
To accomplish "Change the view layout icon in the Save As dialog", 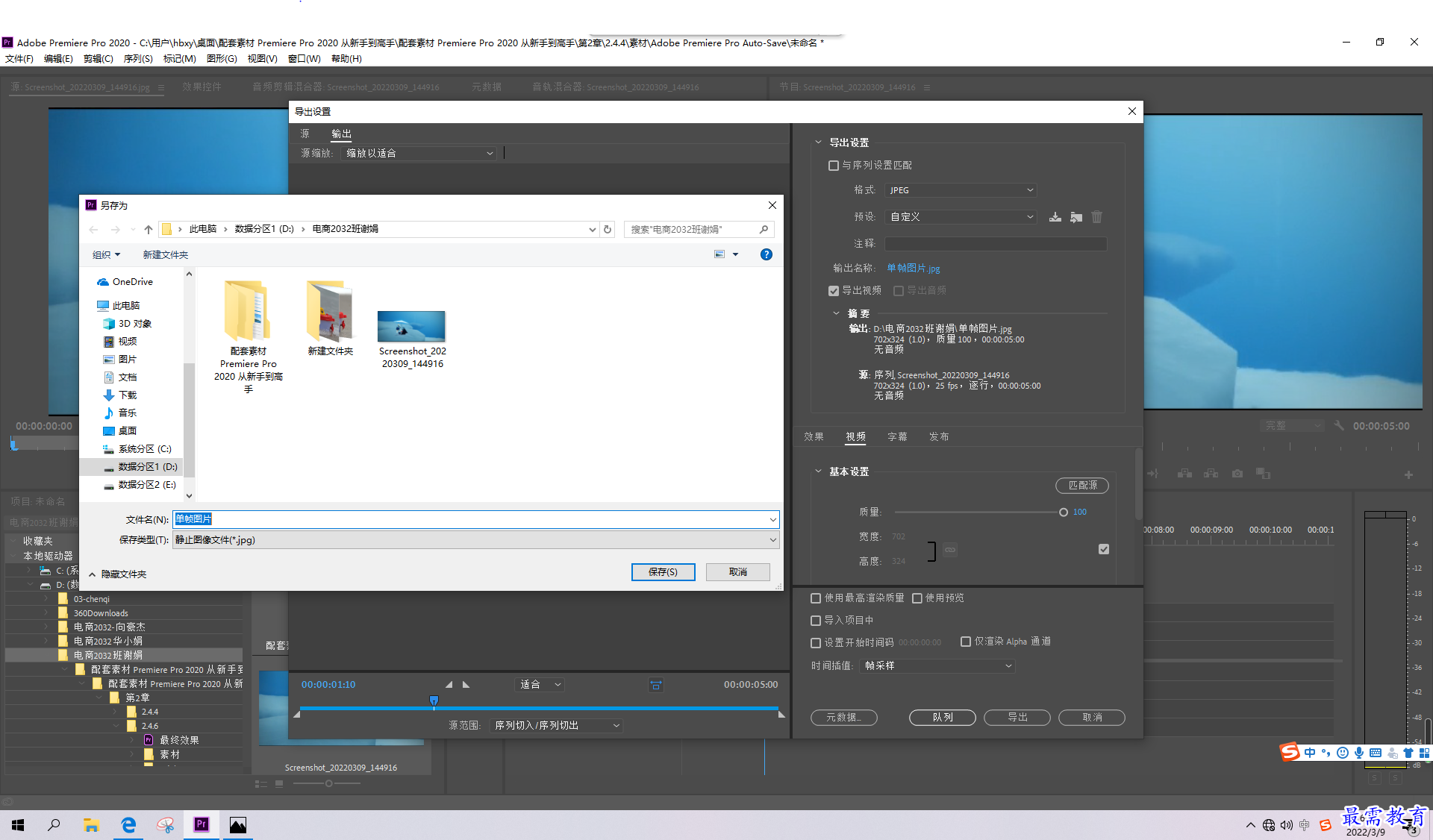I will tap(719, 254).
